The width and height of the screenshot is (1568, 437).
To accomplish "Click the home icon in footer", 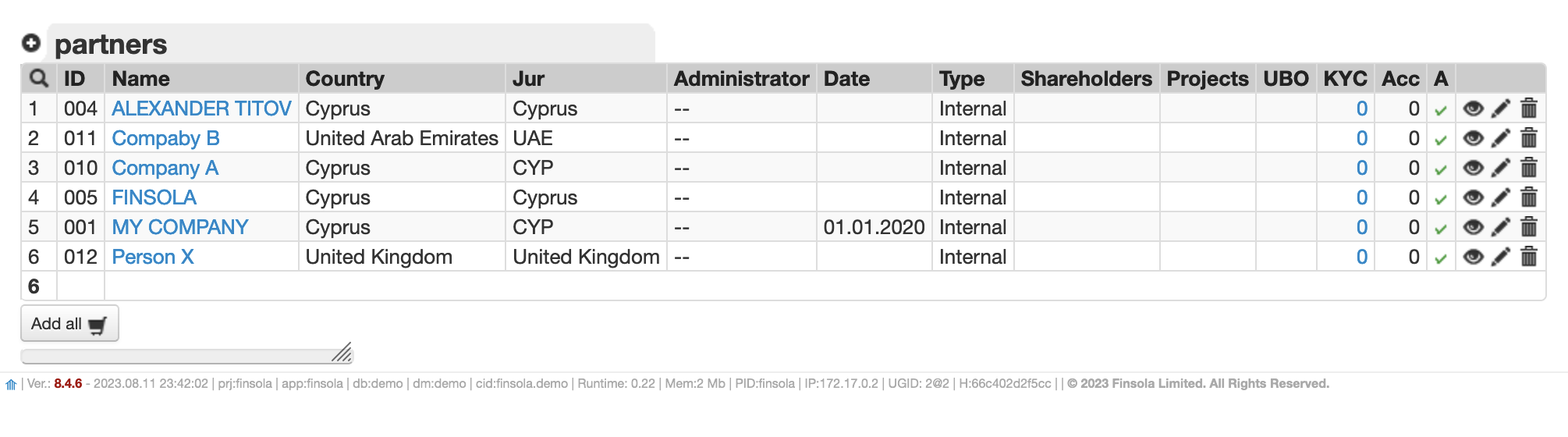I will click(11, 385).
